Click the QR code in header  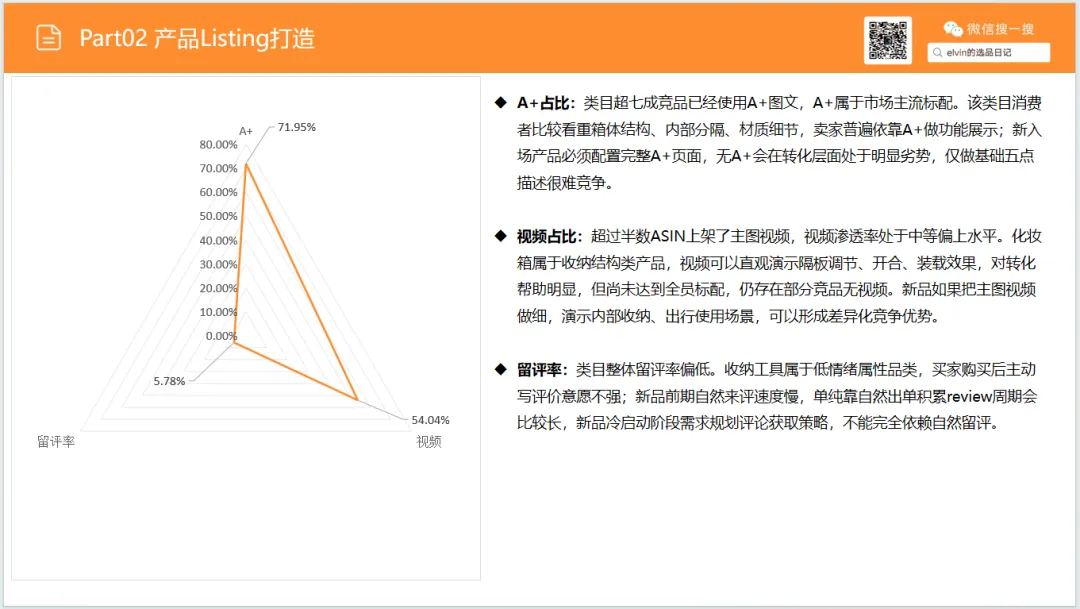point(888,41)
